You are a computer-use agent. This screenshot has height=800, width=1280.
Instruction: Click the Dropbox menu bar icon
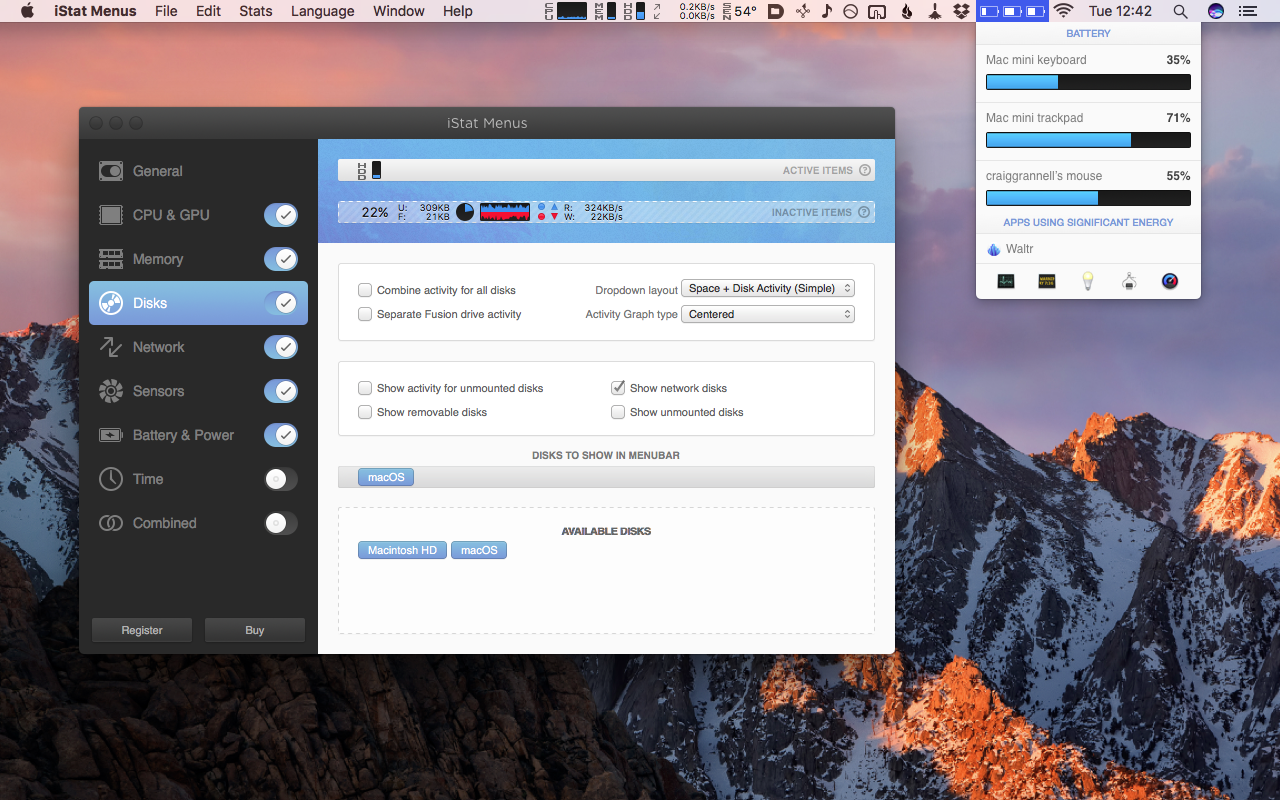click(961, 11)
